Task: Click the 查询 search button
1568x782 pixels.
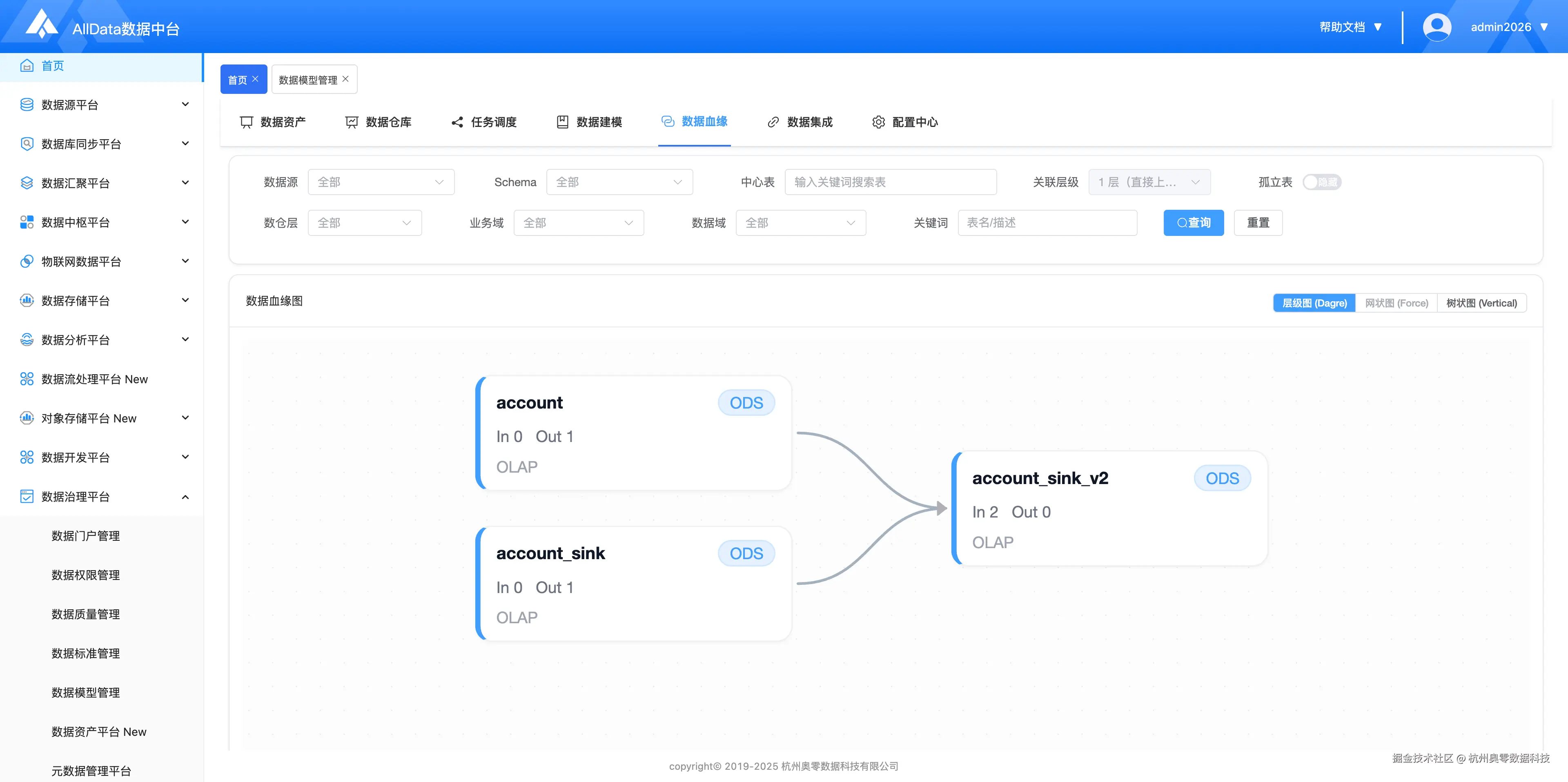Action: (1193, 223)
